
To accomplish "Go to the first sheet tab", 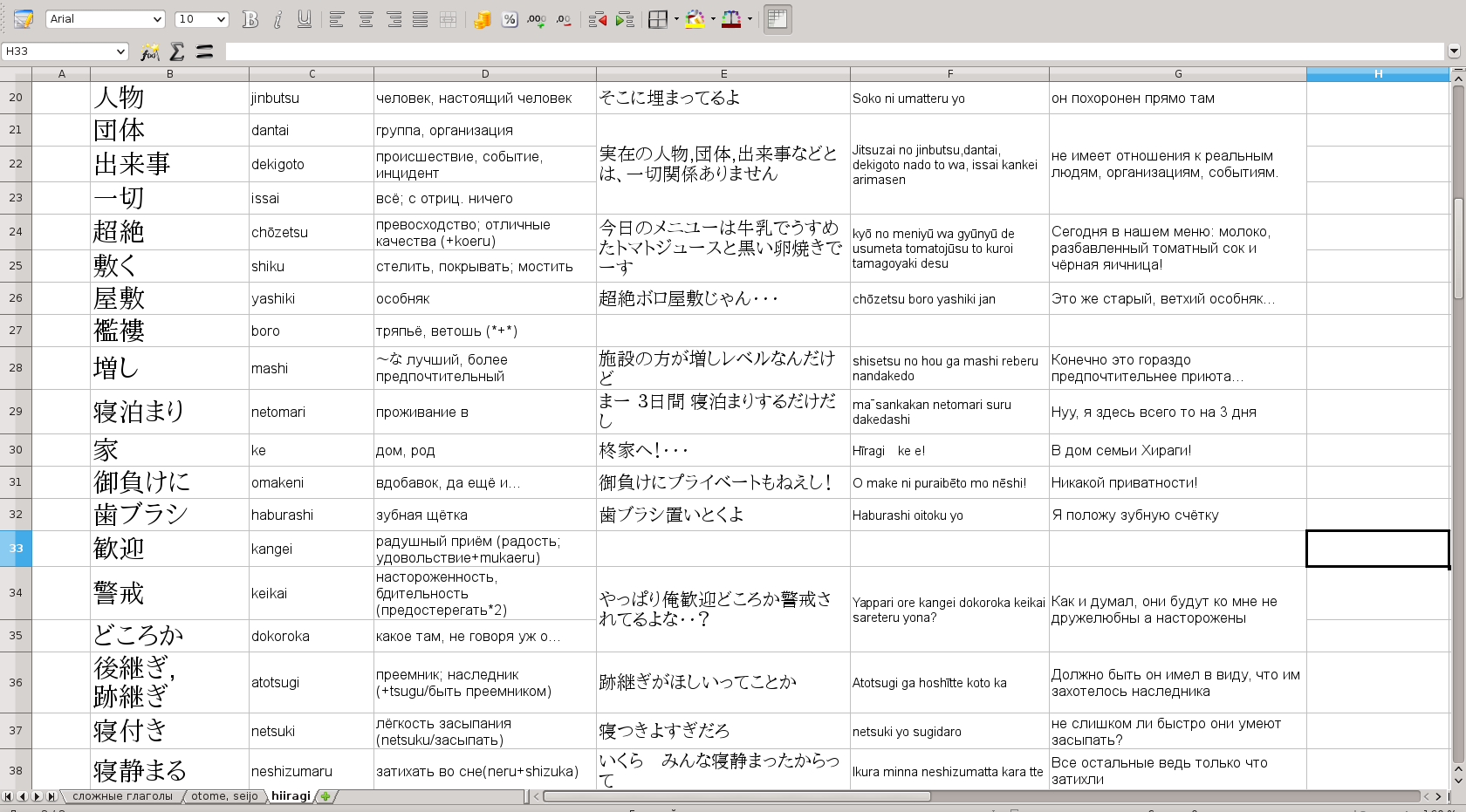I will (8, 796).
